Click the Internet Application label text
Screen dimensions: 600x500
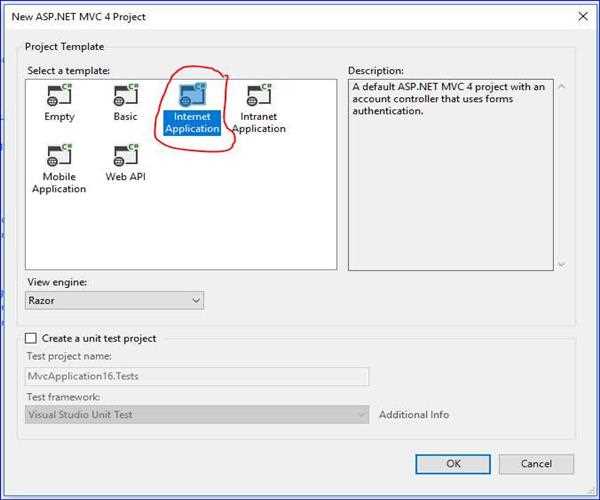click(191, 123)
